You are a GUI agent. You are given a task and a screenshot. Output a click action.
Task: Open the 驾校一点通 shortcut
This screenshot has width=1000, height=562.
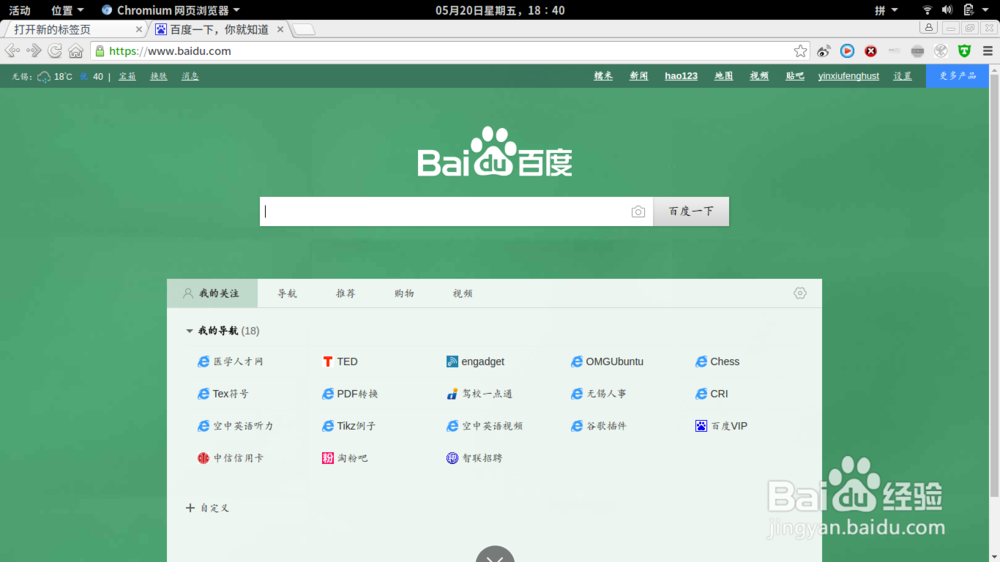point(479,394)
